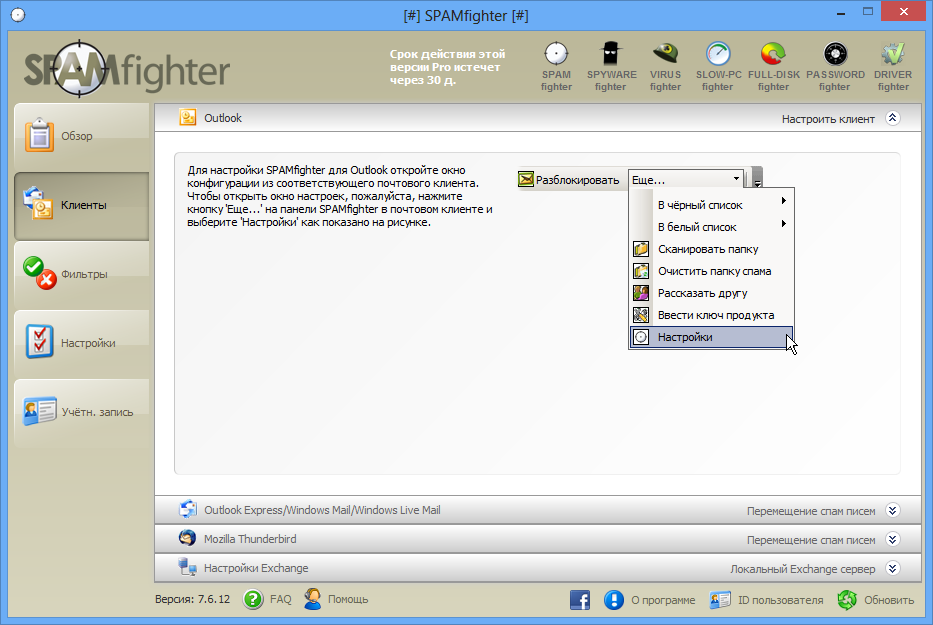Expand Настройки Exchange section chevron
Viewport: 933px width, 625px height.
(892, 568)
